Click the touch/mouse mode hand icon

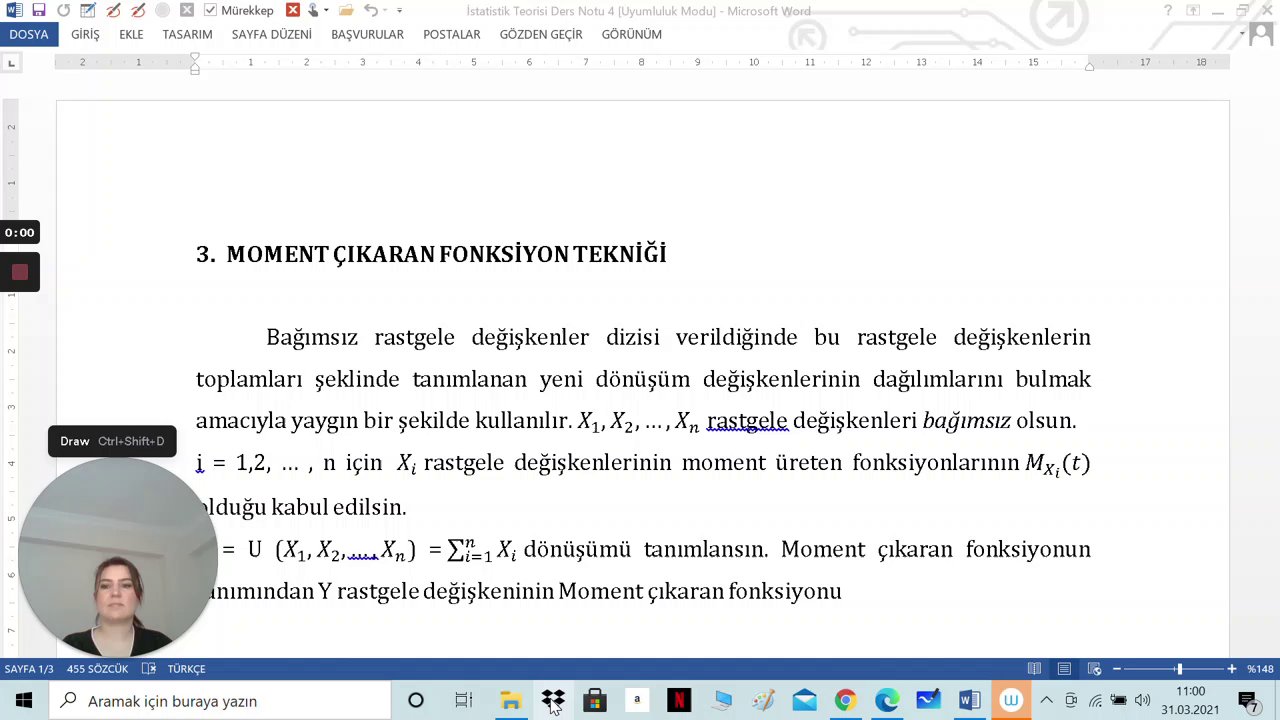314,10
